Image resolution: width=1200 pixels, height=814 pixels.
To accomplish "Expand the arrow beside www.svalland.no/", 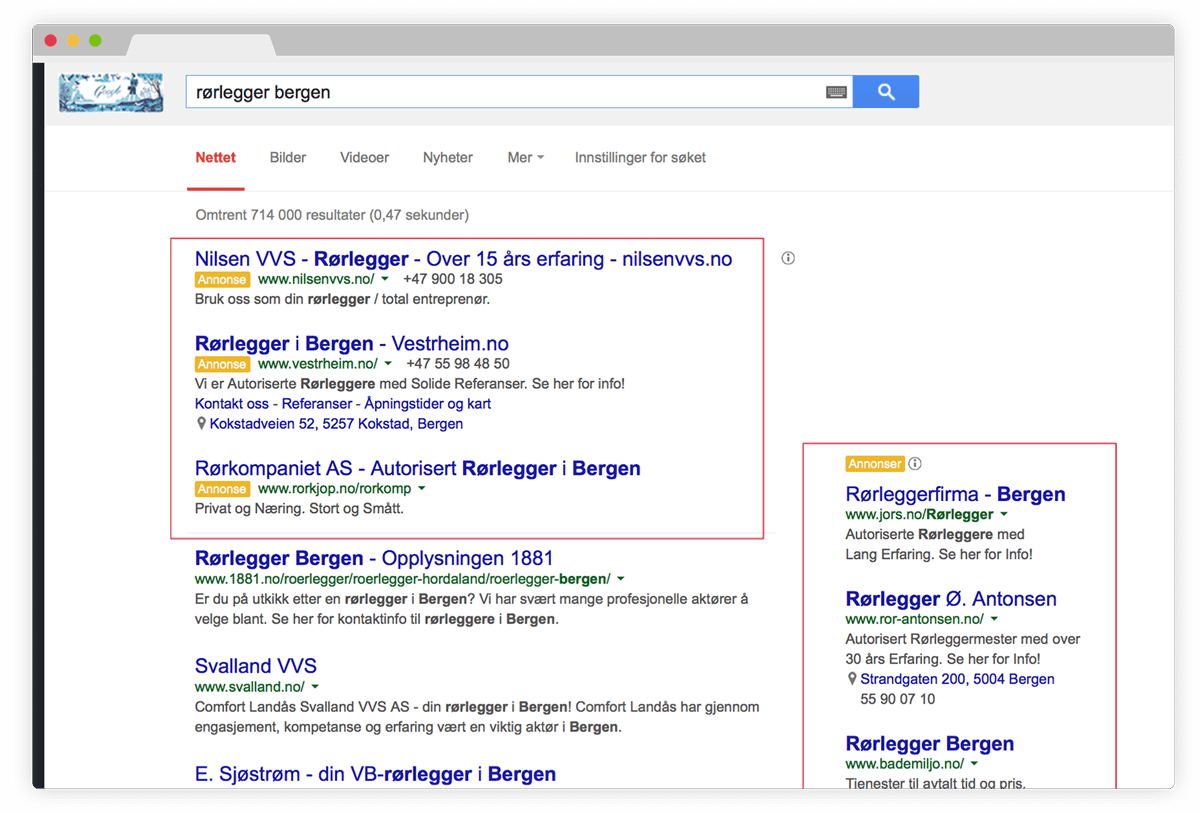I will click(x=315, y=687).
